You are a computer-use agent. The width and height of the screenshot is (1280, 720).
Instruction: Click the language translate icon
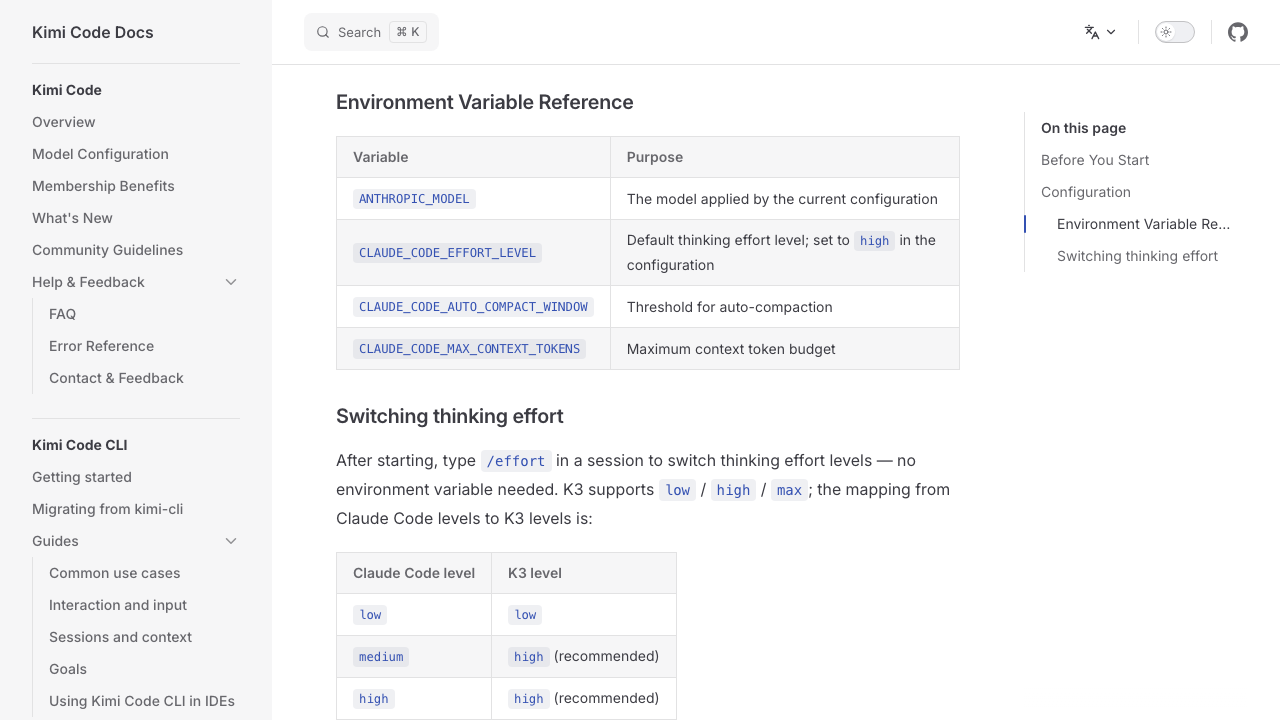1092,32
